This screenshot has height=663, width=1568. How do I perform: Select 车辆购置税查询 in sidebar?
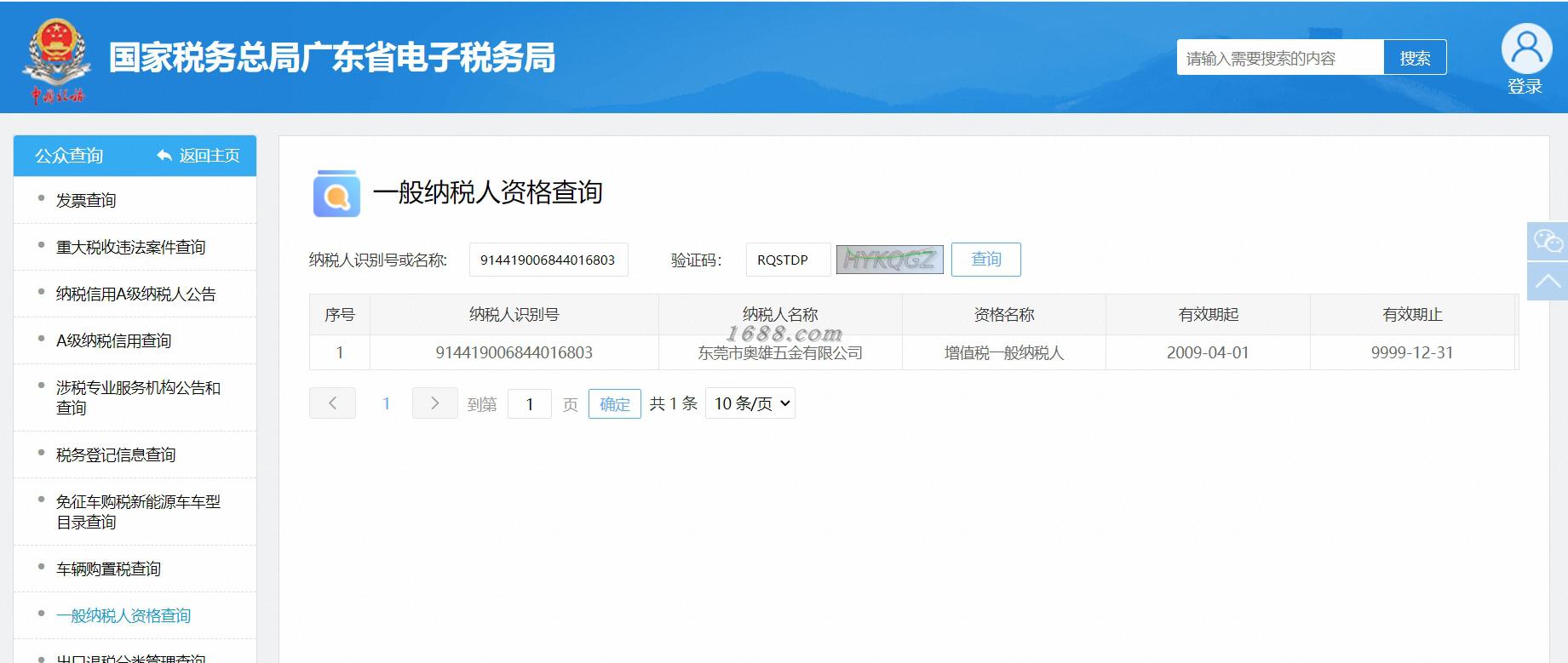point(108,569)
